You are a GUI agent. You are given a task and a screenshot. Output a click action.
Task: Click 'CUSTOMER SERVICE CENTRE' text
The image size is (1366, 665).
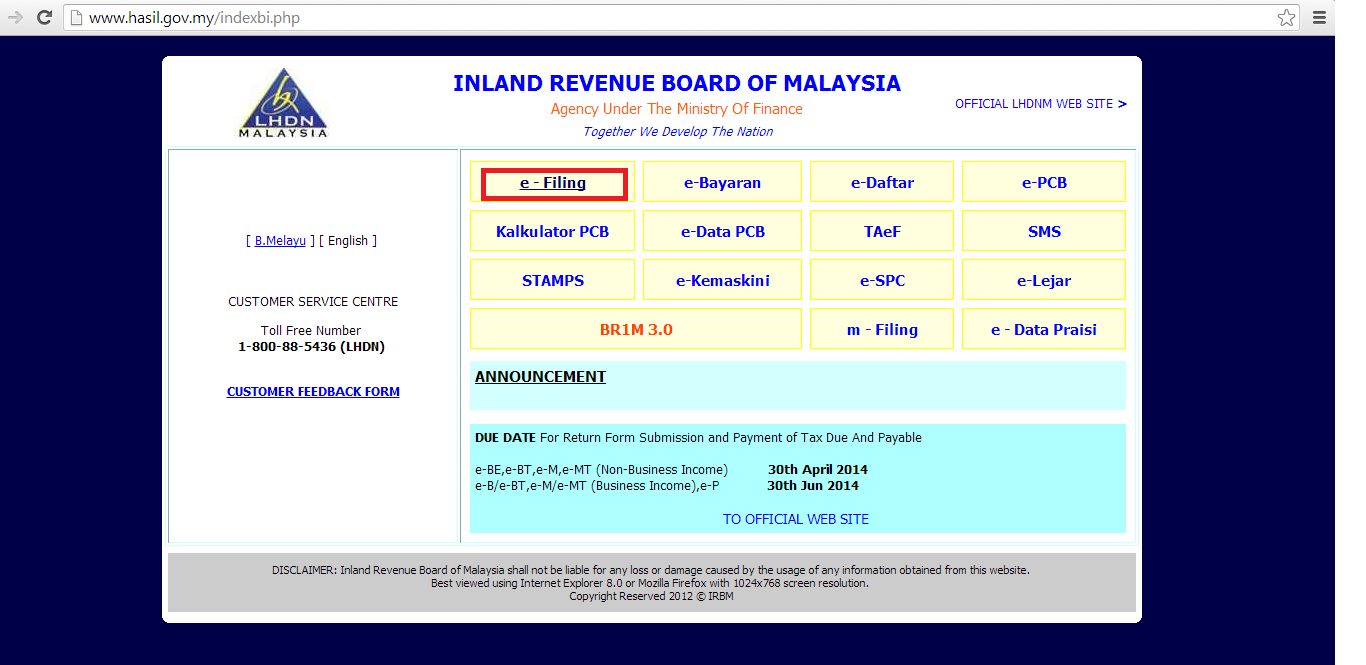(x=313, y=302)
